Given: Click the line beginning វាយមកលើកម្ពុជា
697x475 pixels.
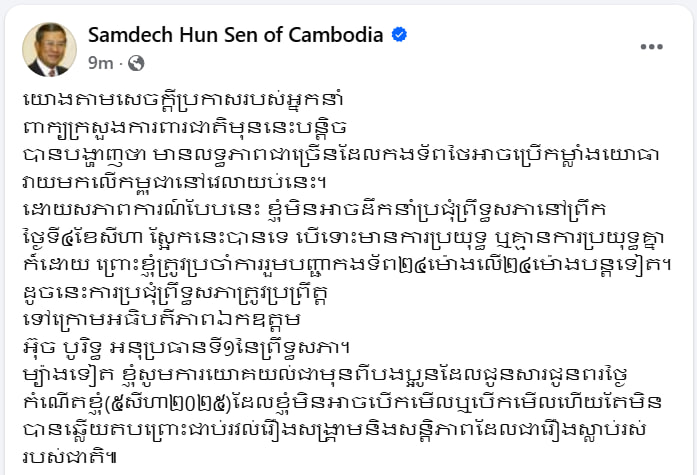Looking at the screenshot, I should [175, 182].
